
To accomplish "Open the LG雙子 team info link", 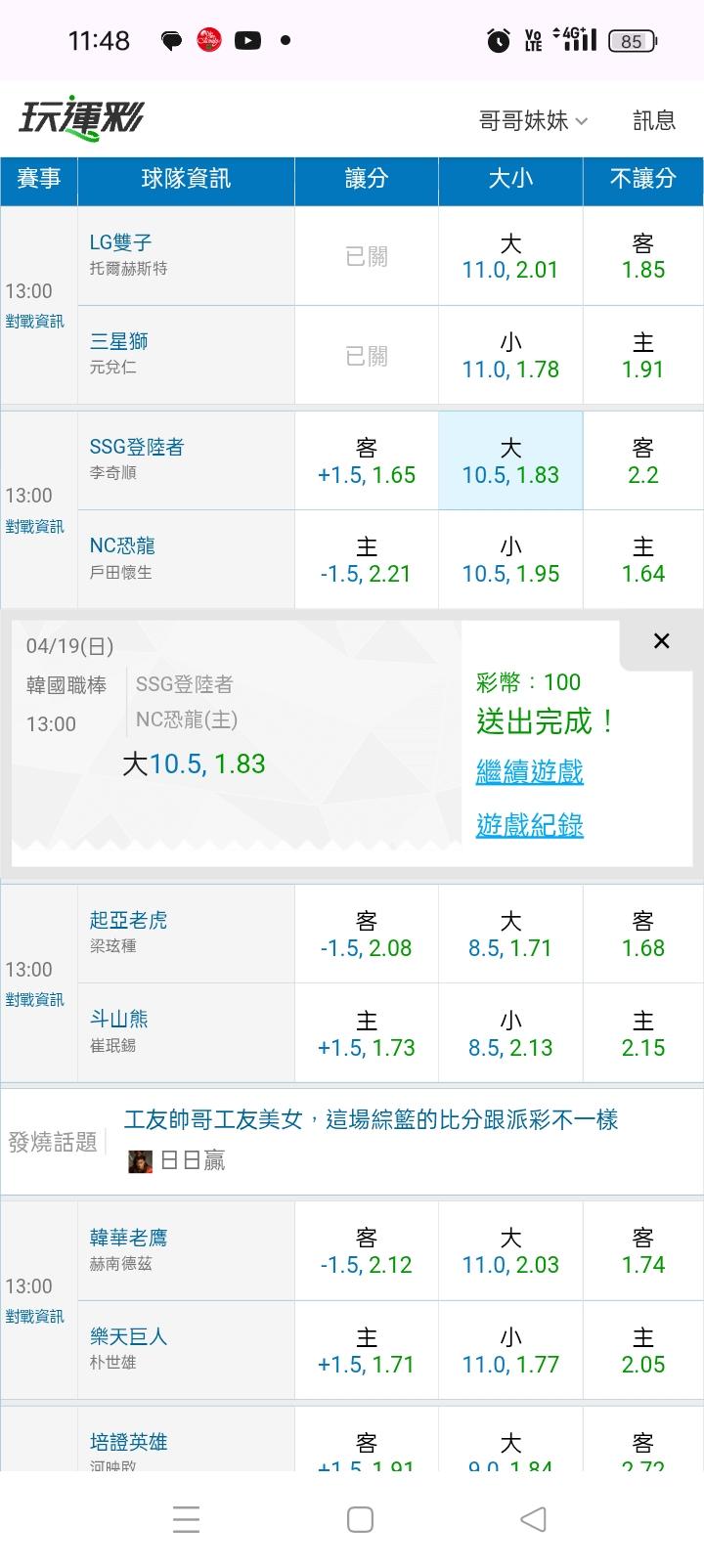I will [x=121, y=242].
